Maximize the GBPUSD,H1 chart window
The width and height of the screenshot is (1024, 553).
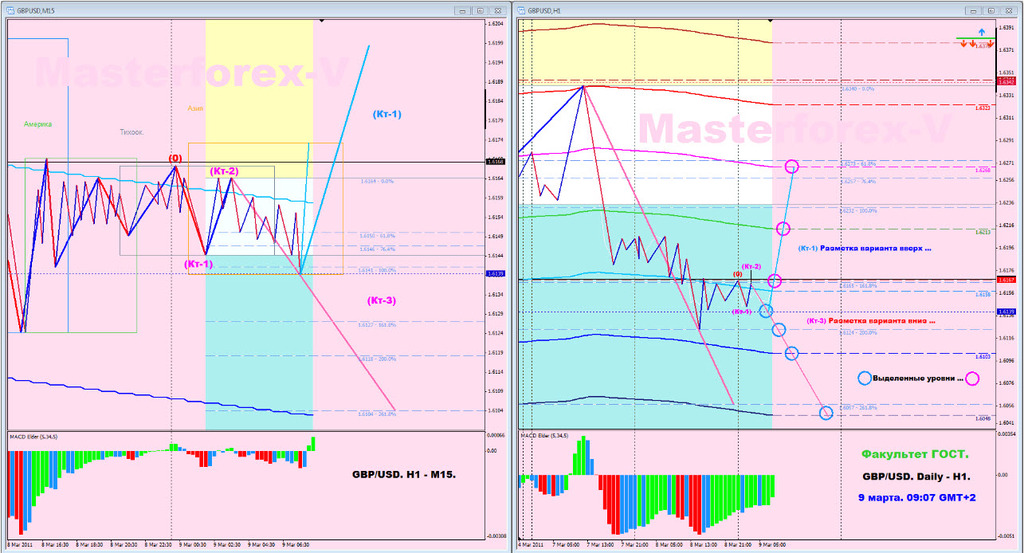tap(991, 10)
